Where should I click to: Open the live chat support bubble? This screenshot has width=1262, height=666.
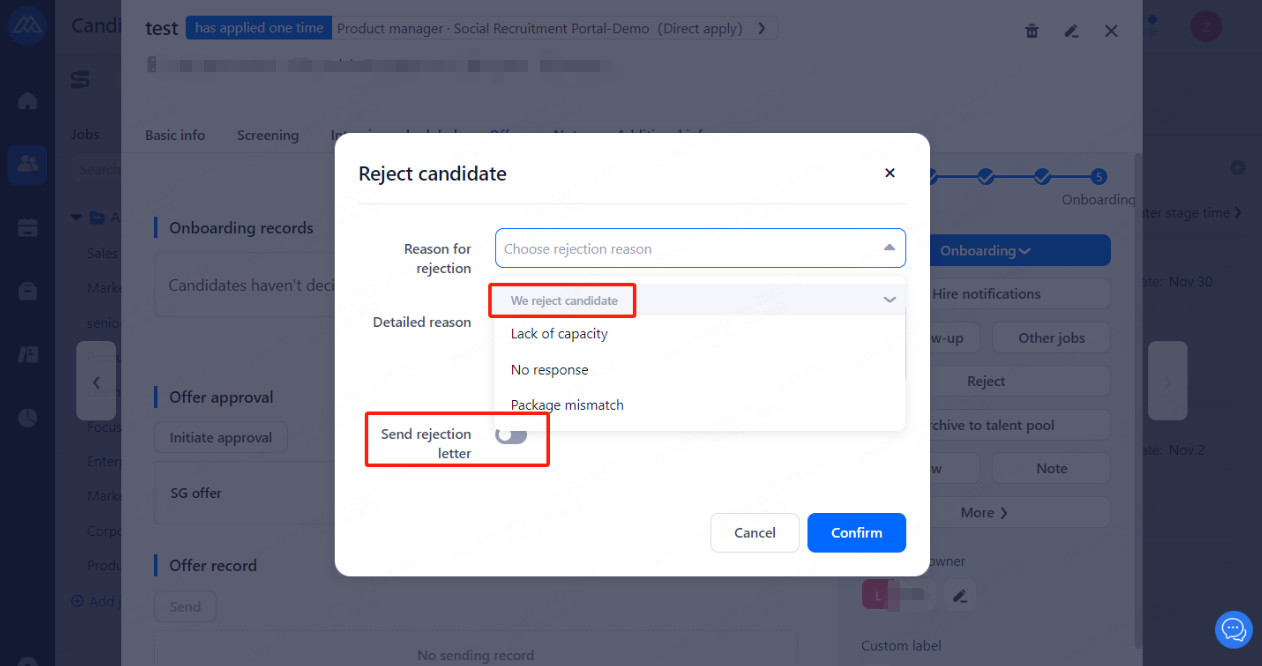[x=1234, y=630]
